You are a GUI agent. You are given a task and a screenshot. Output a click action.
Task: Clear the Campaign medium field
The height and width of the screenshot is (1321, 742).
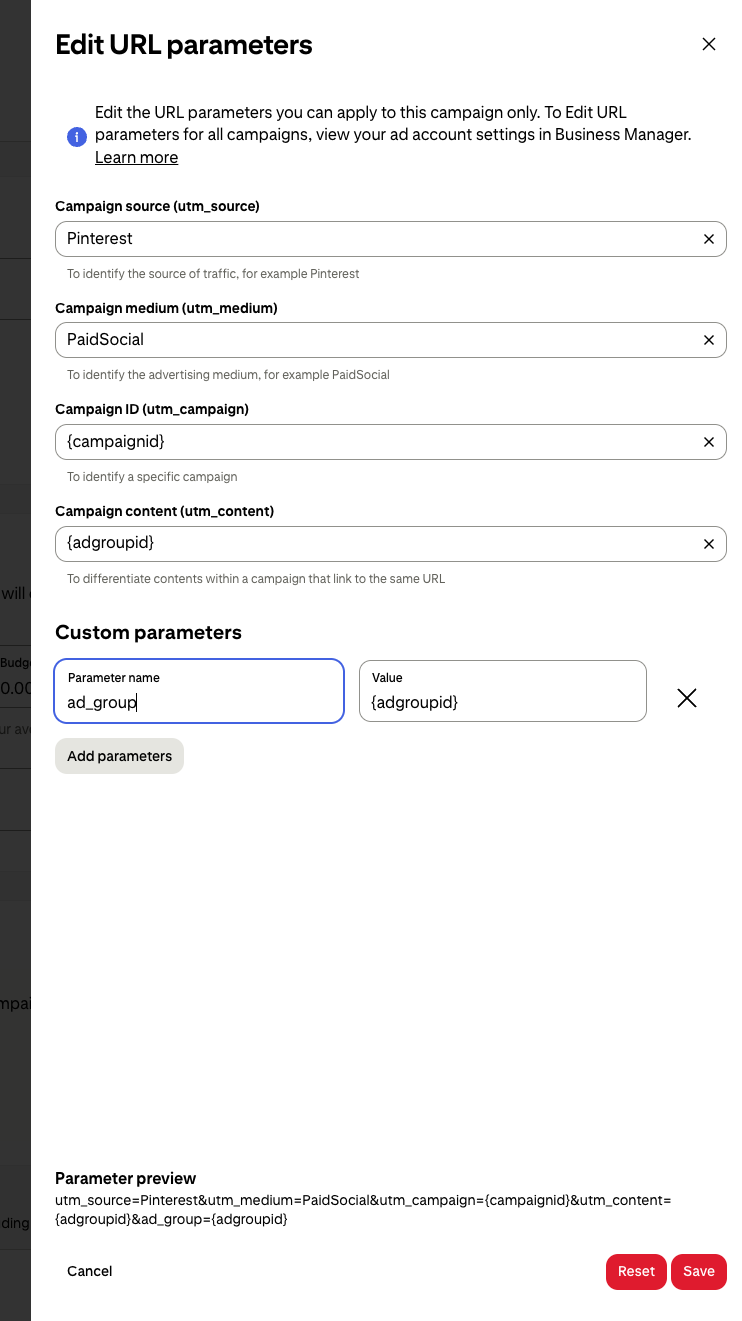(709, 340)
